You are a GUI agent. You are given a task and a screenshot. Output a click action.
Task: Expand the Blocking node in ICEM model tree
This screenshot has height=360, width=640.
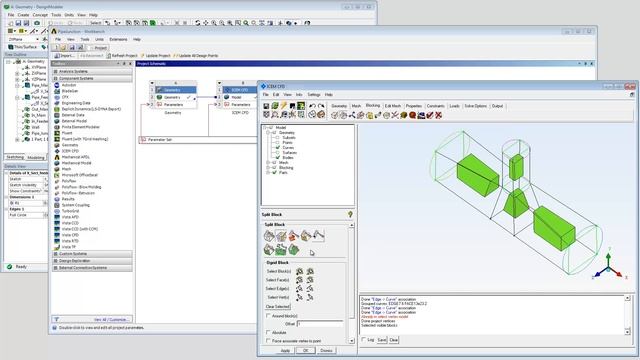pos(268,167)
